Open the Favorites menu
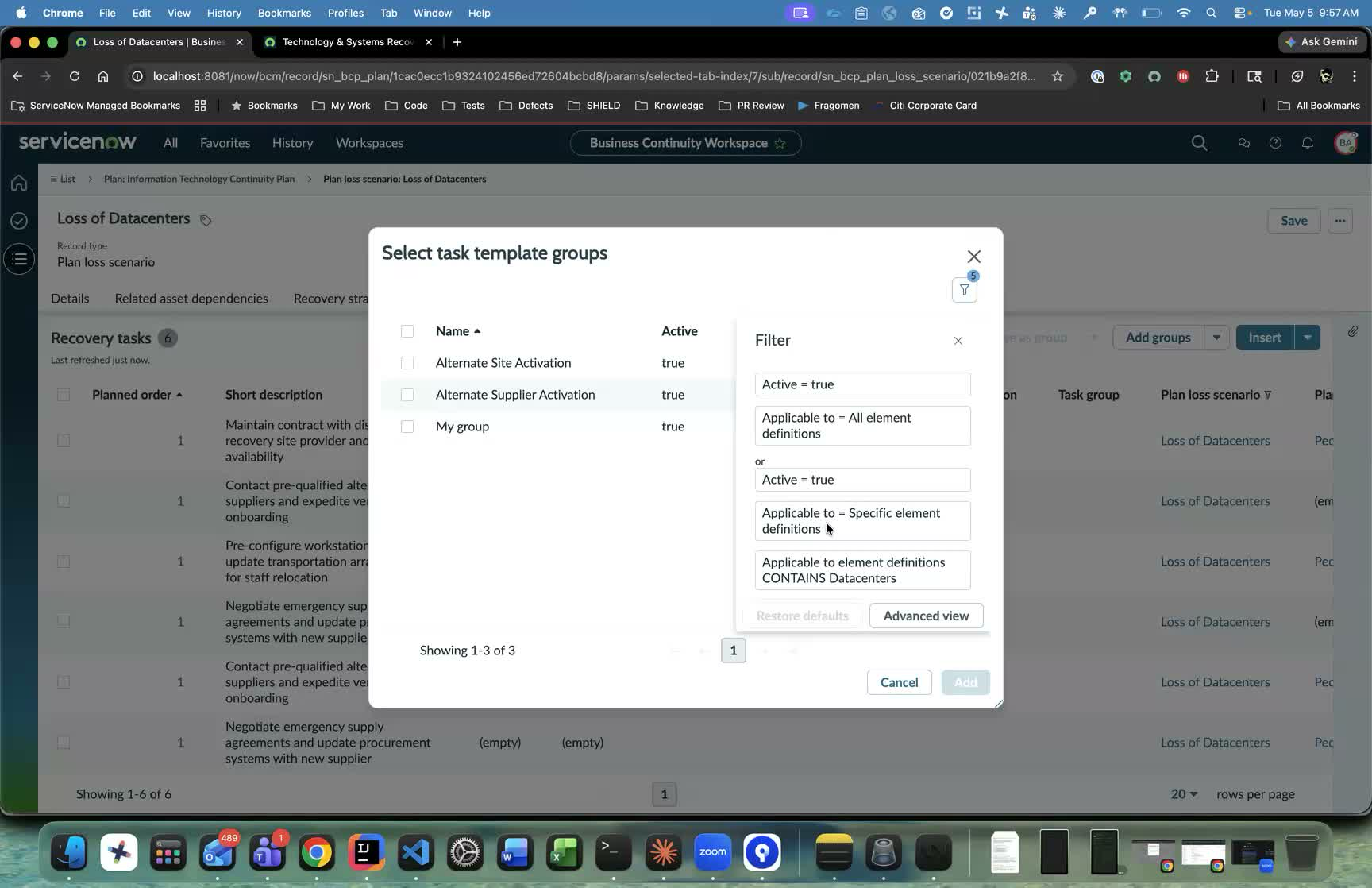The image size is (1372, 888). [x=225, y=143]
